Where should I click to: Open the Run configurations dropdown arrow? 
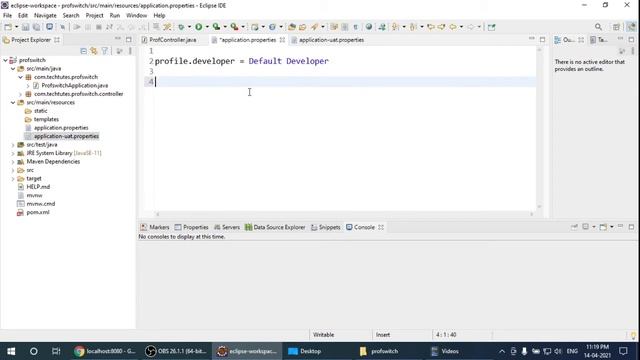tap(207, 27)
